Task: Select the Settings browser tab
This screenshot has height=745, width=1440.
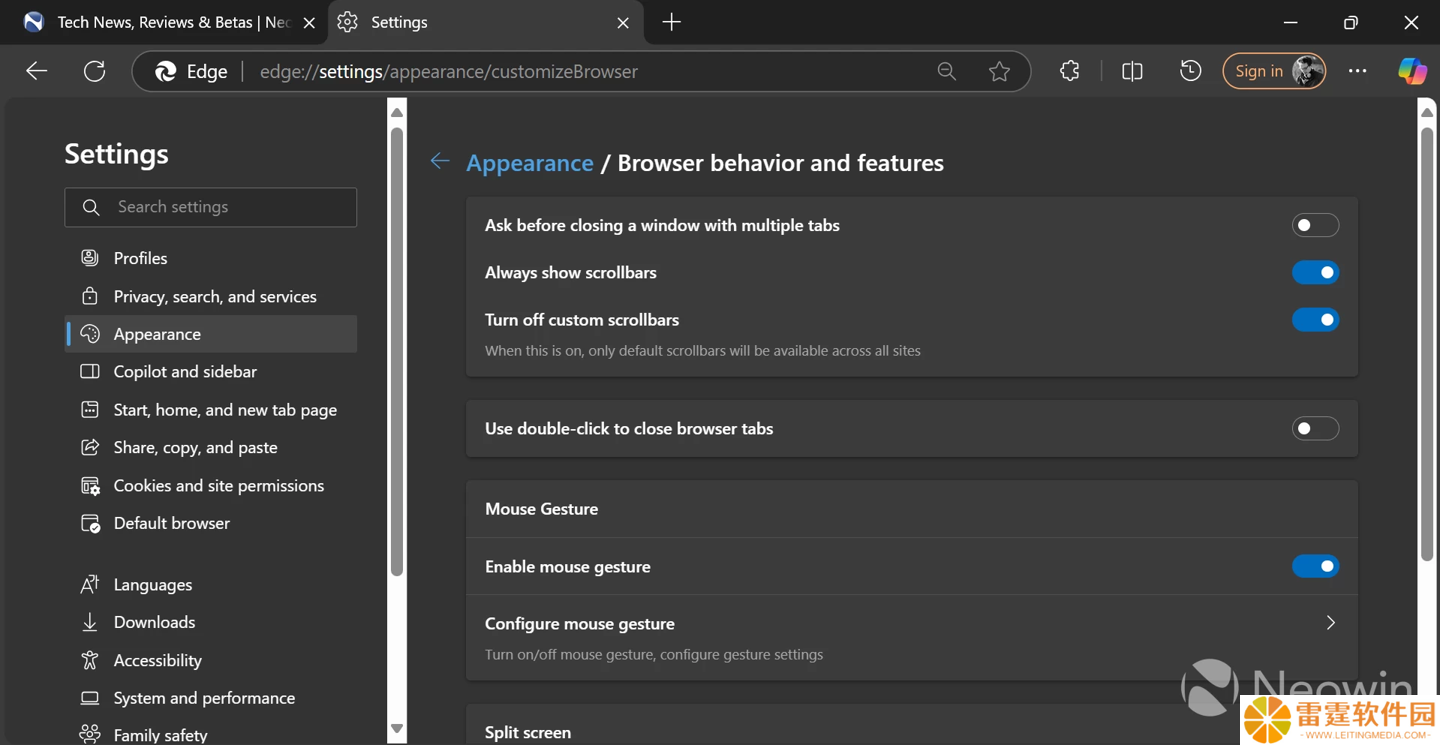Action: click(x=483, y=22)
